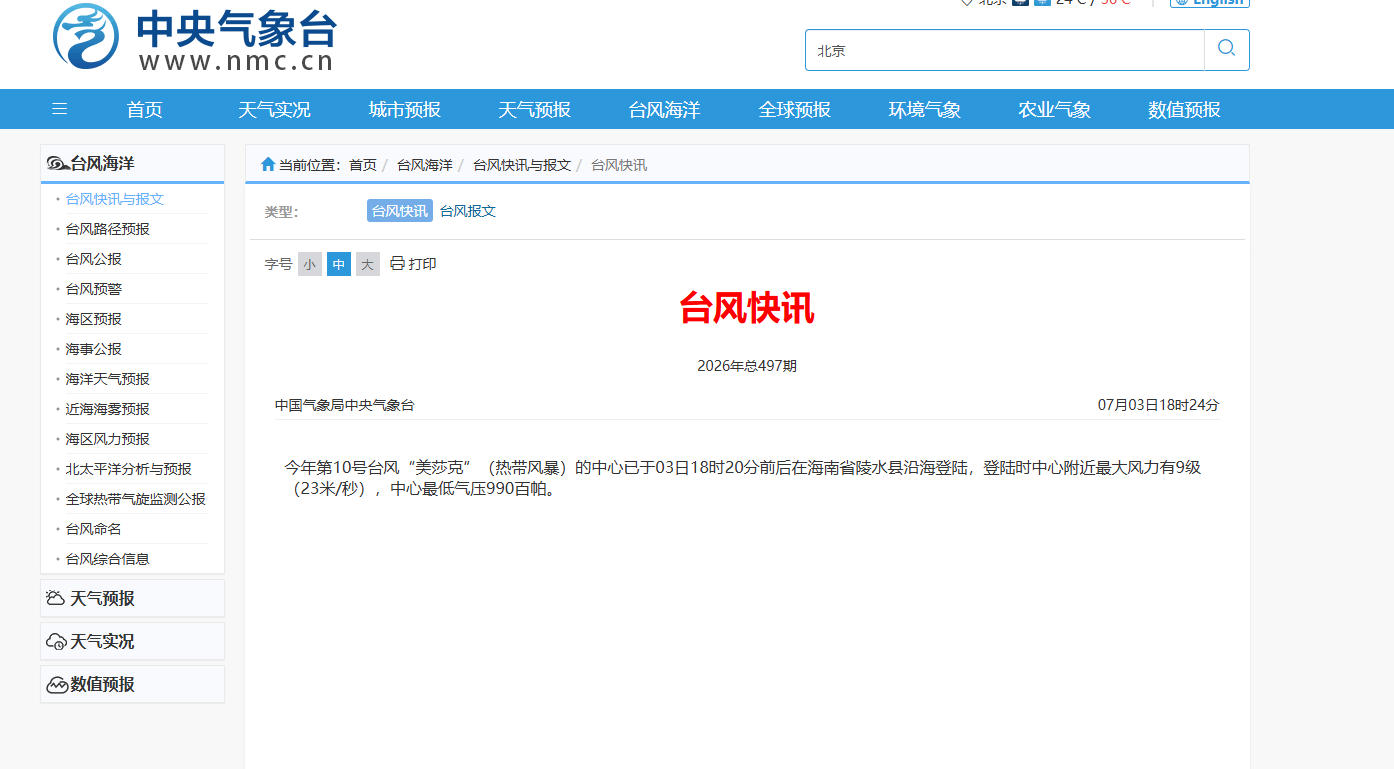Image resolution: width=1394 pixels, height=769 pixels.
Task: Click the 中国气象局中央气象台 source text
Action: 345,405
